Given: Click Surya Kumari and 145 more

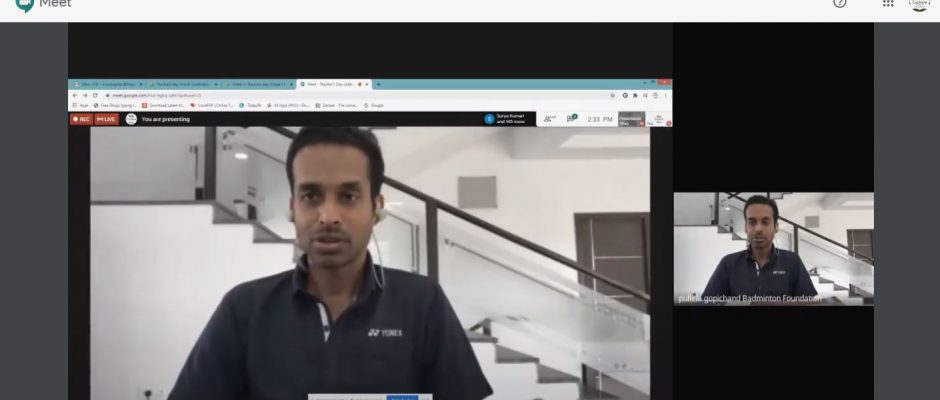Looking at the screenshot, I should point(505,119).
